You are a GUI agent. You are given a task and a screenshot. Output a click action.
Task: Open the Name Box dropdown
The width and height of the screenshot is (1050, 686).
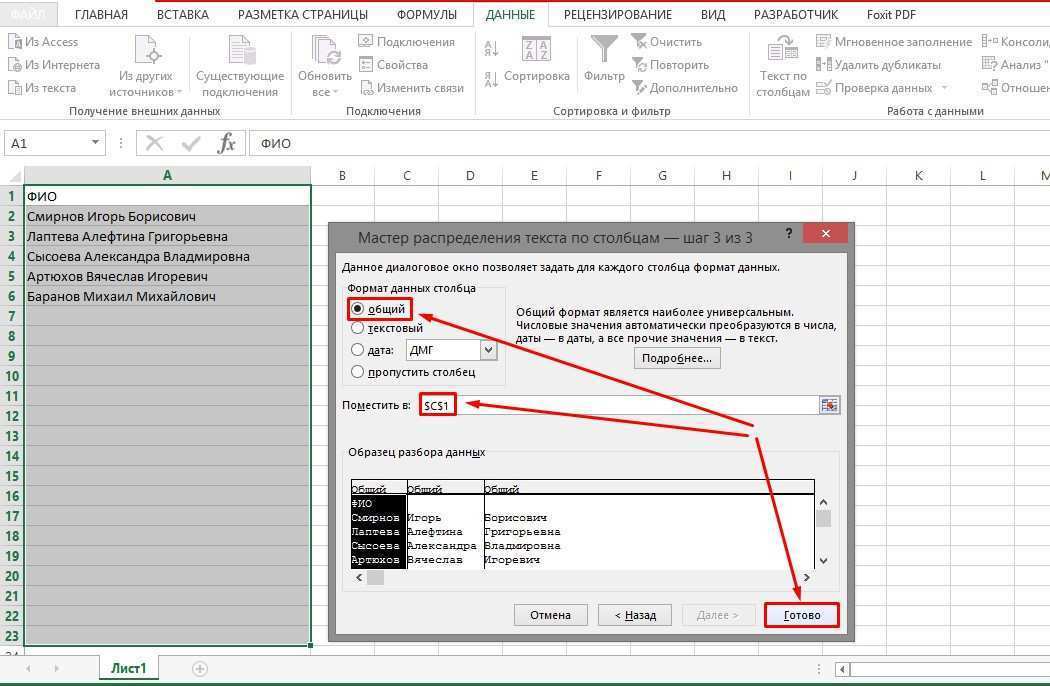point(95,142)
